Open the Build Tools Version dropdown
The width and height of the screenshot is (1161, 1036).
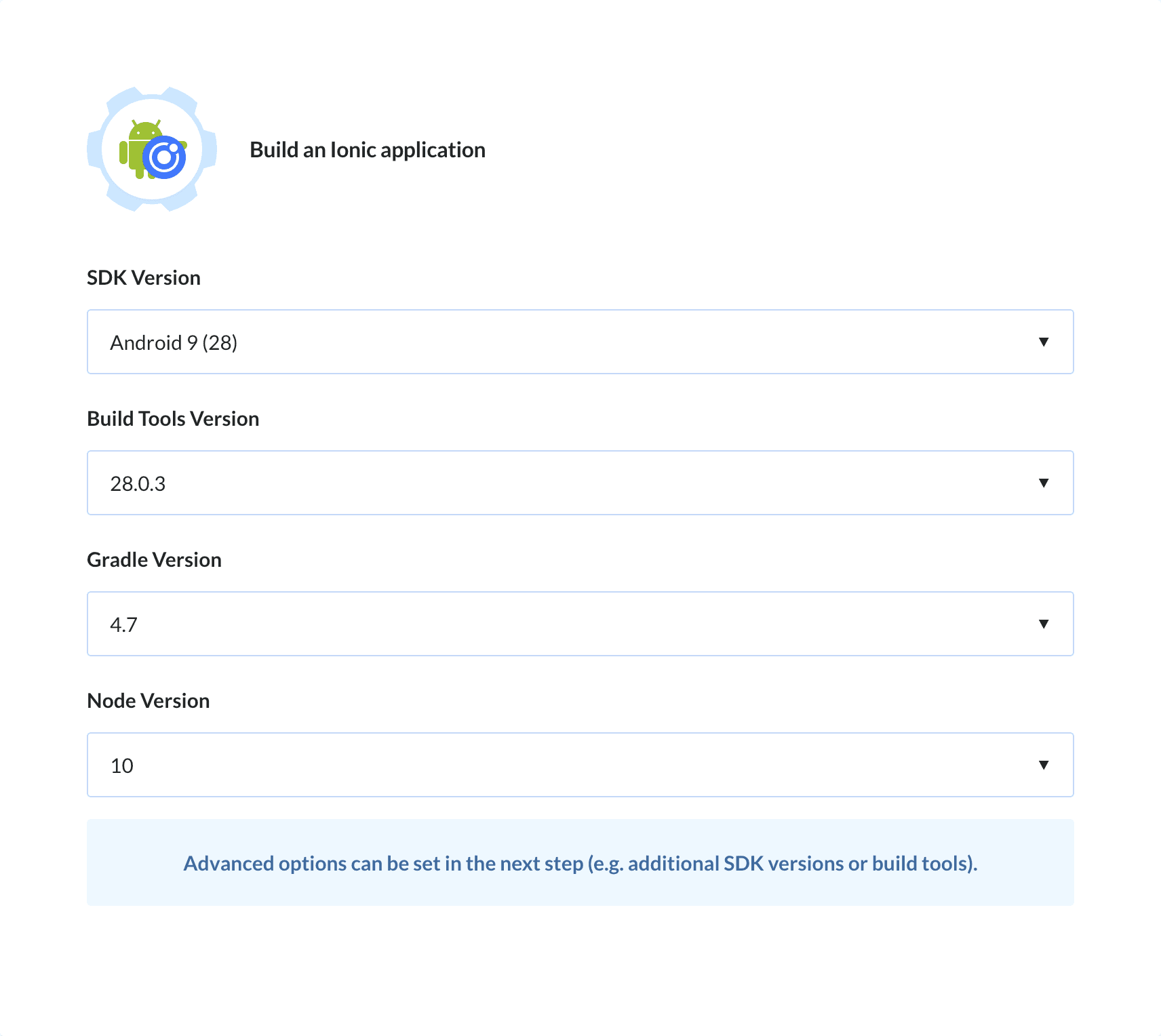(x=580, y=483)
